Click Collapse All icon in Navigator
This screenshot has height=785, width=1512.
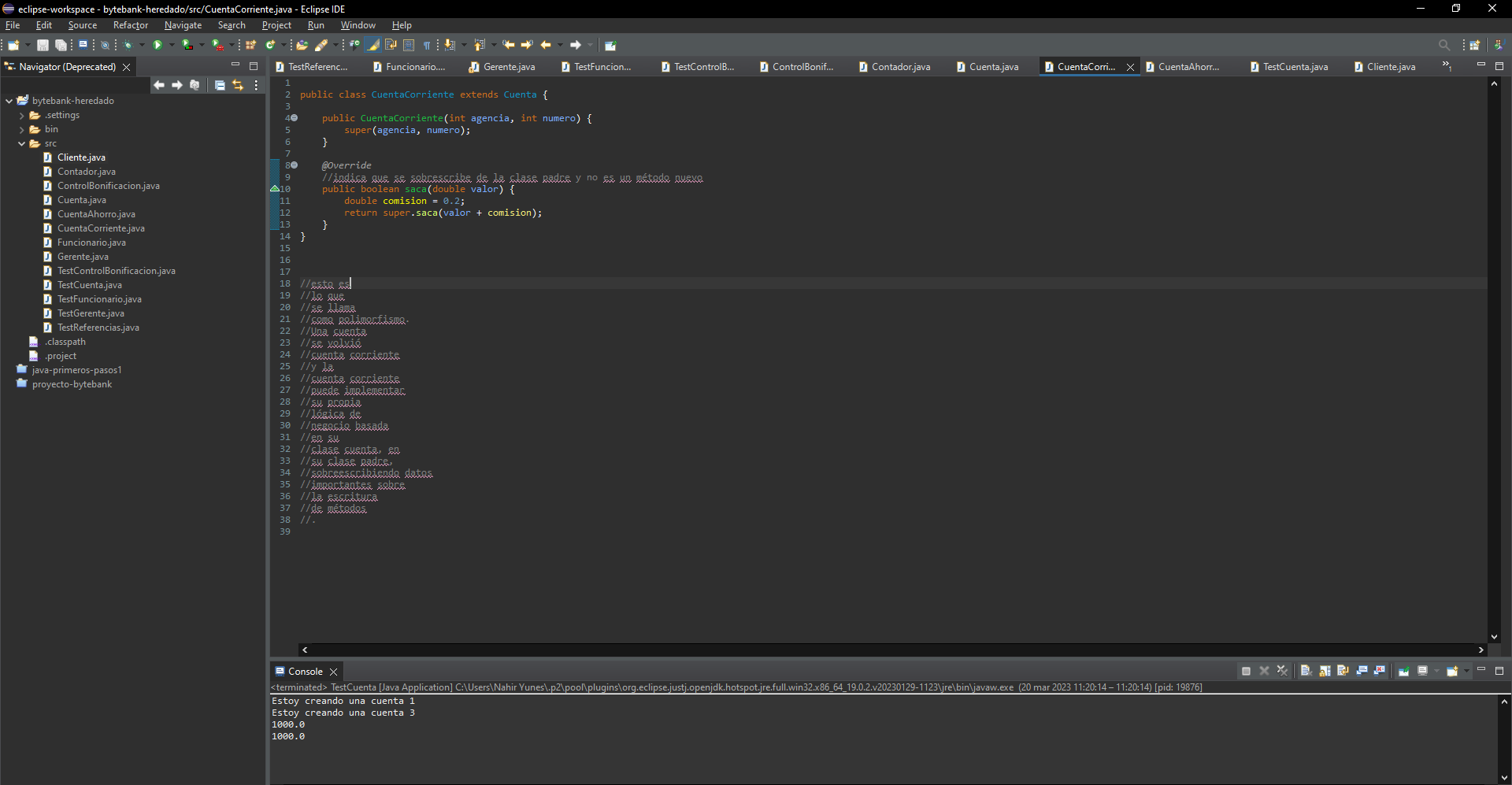(220, 85)
